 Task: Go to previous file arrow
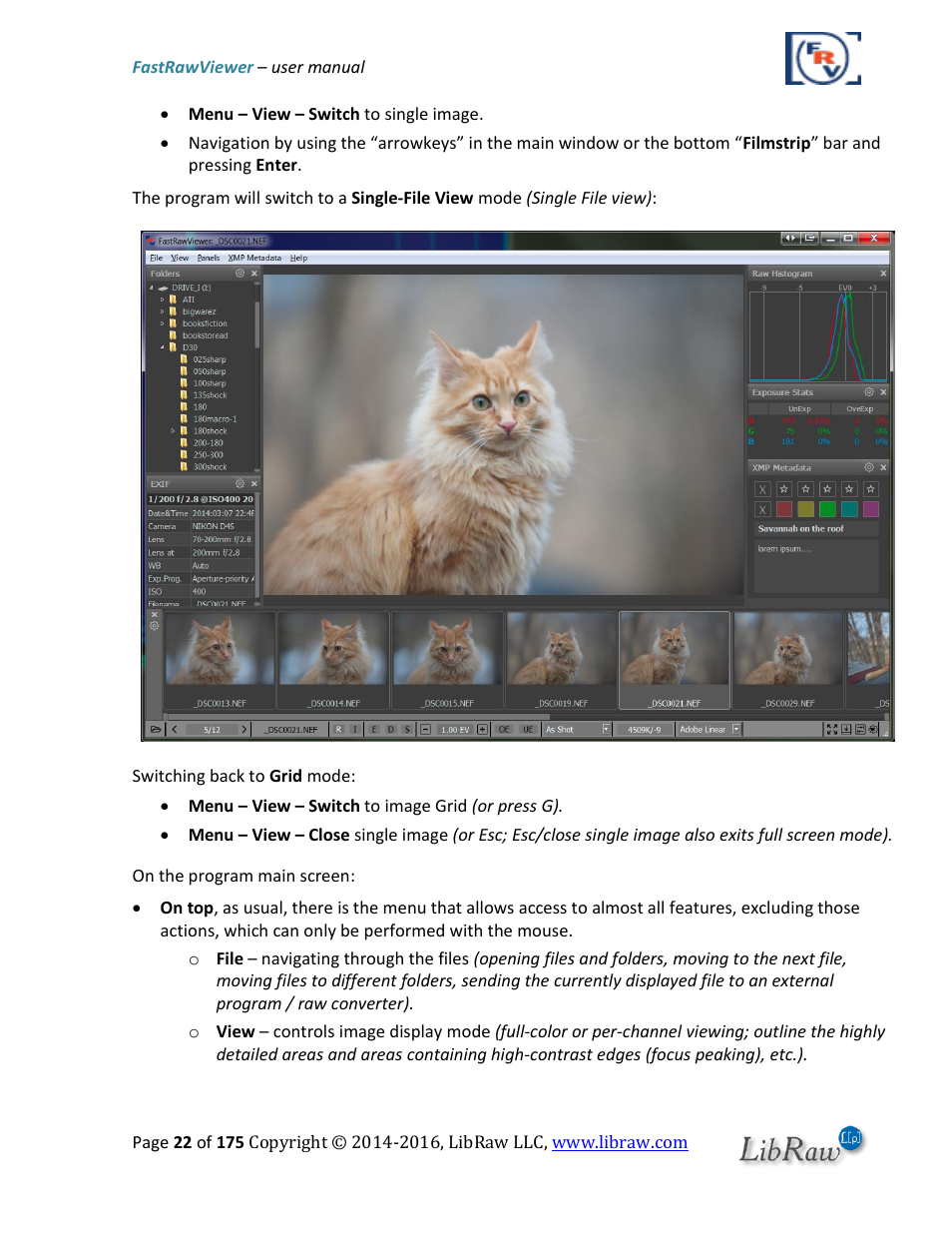175,729
